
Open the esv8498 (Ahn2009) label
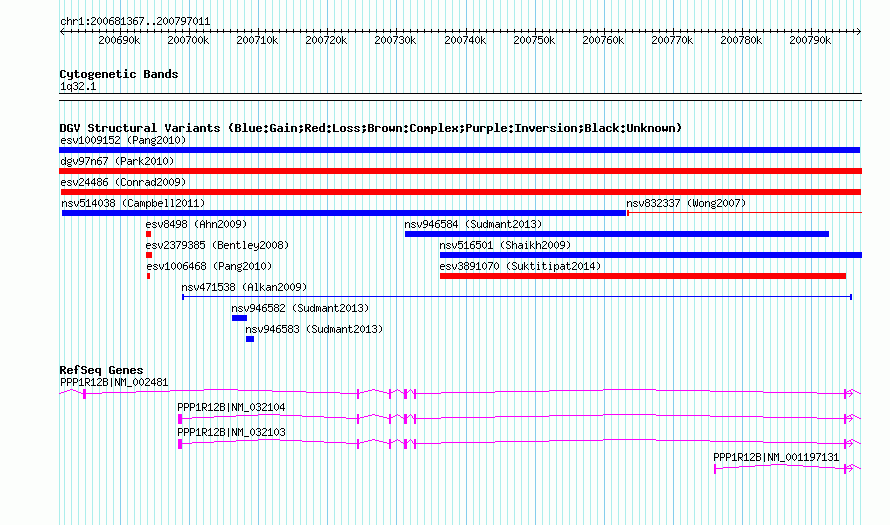tap(196, 224)
